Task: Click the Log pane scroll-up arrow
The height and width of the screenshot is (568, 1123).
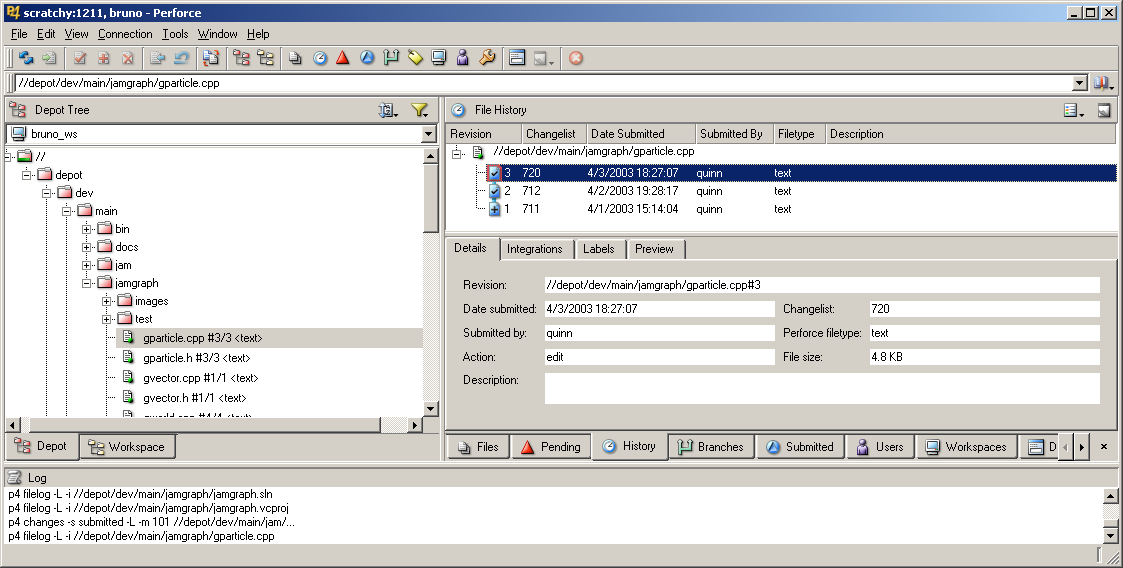Action: (1110, 496)
